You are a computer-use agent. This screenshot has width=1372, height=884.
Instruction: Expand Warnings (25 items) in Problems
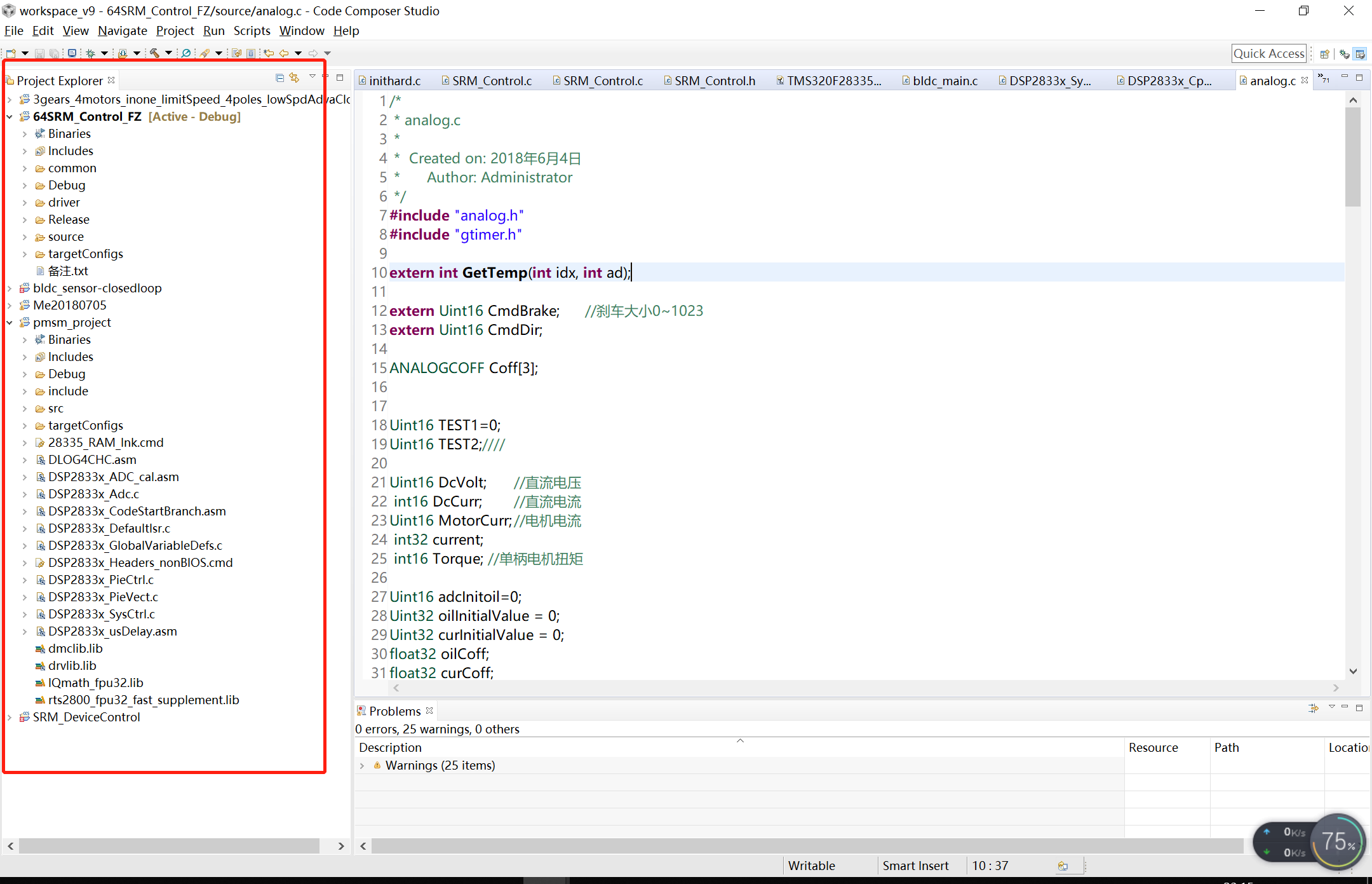362,766
